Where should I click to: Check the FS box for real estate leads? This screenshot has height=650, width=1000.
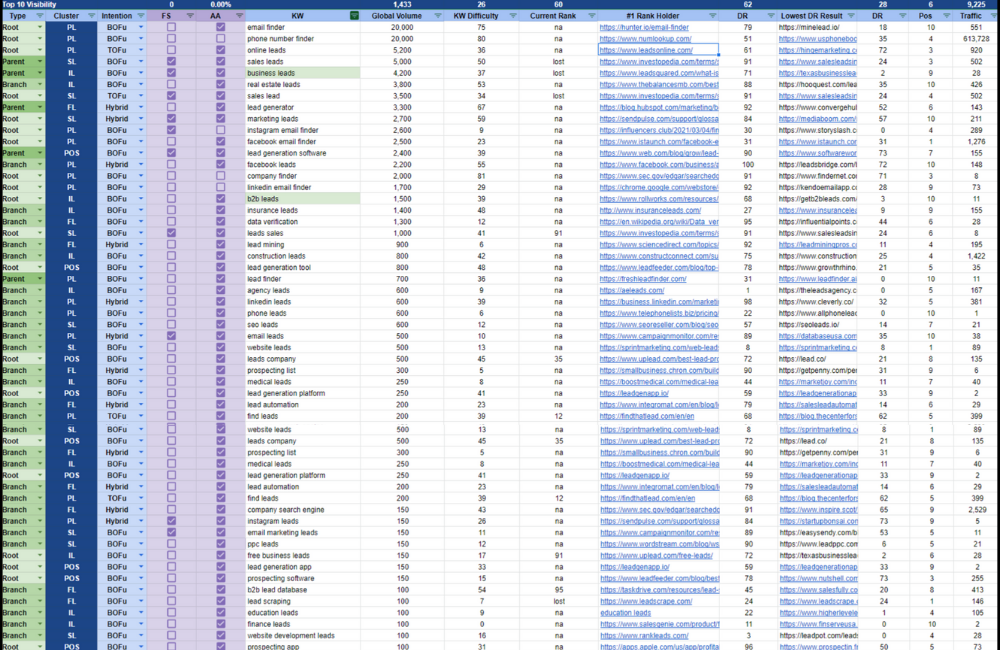(x=171, y=85)
